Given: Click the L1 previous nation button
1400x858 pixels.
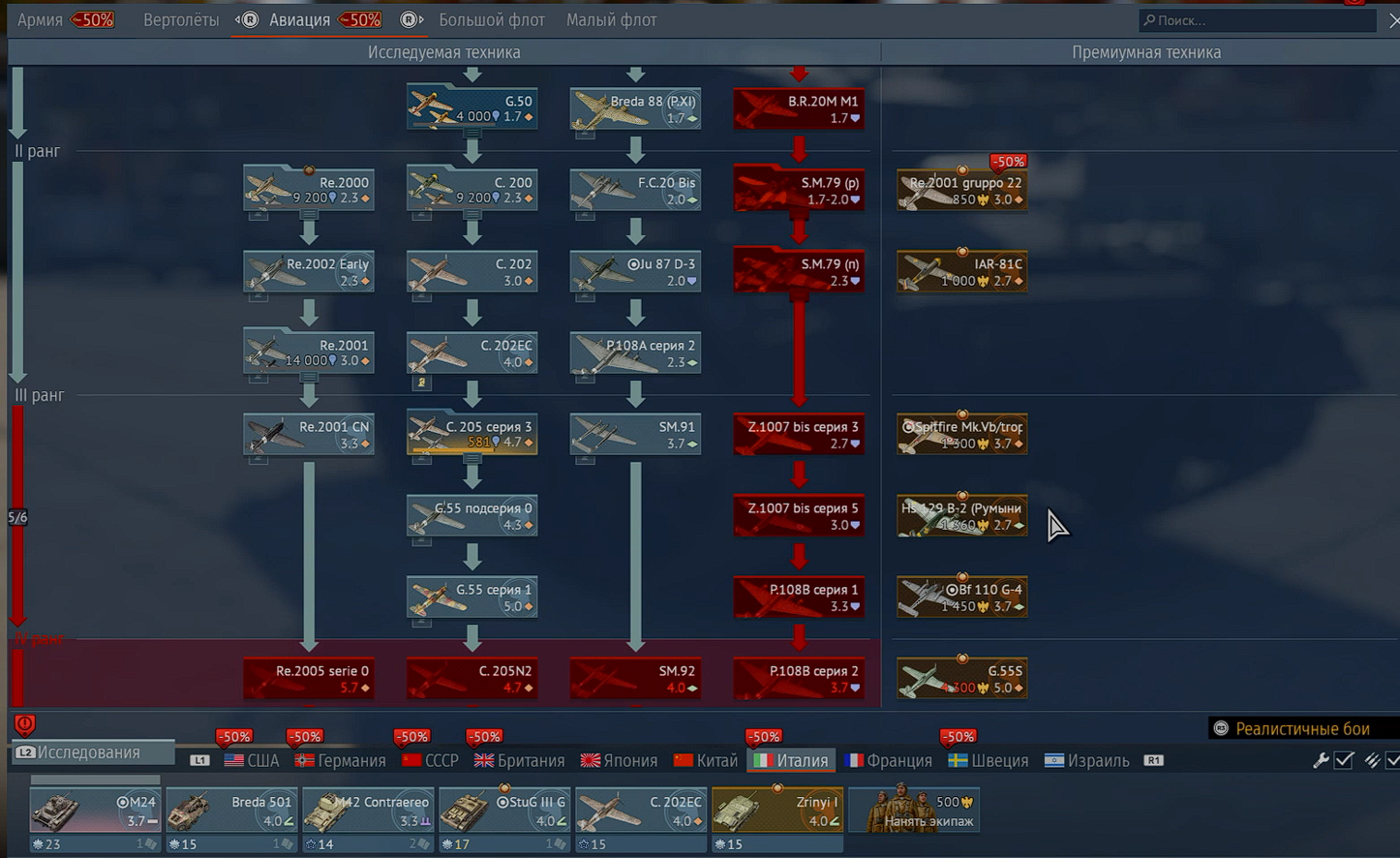Looking at the screenshot, I should [x=199, y=760].
